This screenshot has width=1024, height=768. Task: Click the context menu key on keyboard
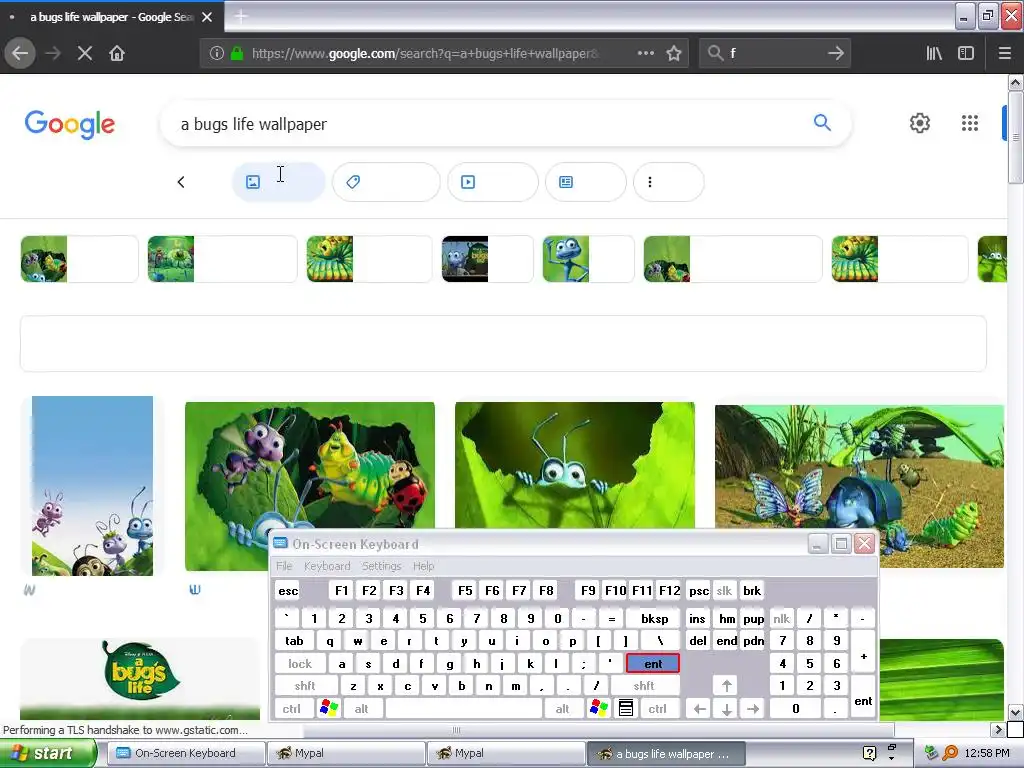click(x=626, y=709)
